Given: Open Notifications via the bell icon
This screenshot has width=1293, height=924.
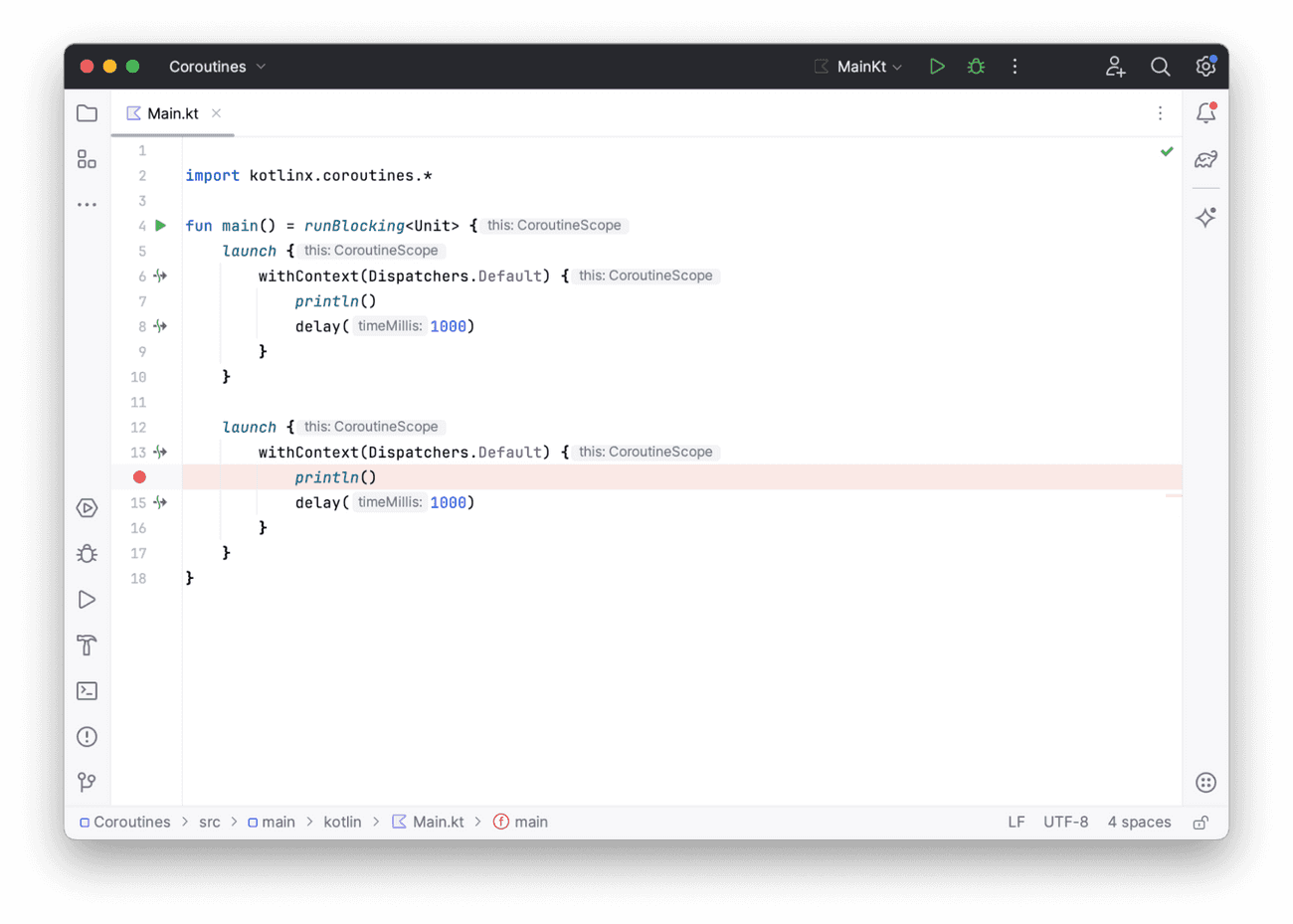Looking at the screenshot, I should [1205, 112].
